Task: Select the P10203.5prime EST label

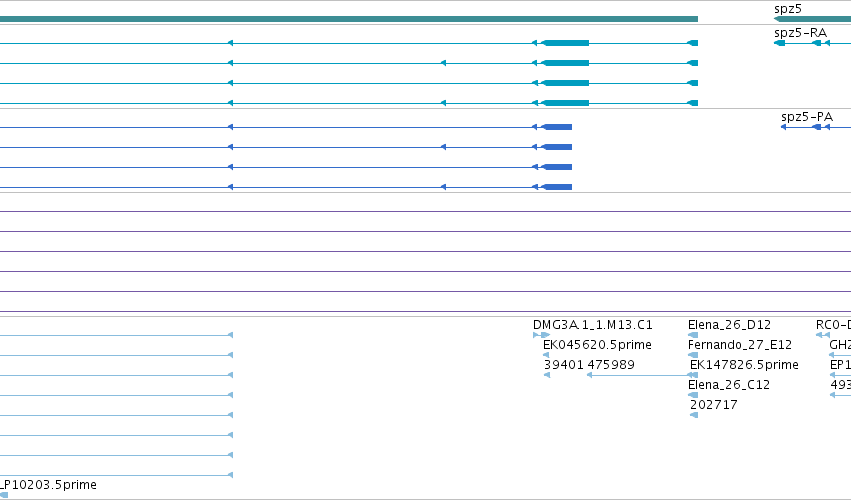Action: (48, 484)
